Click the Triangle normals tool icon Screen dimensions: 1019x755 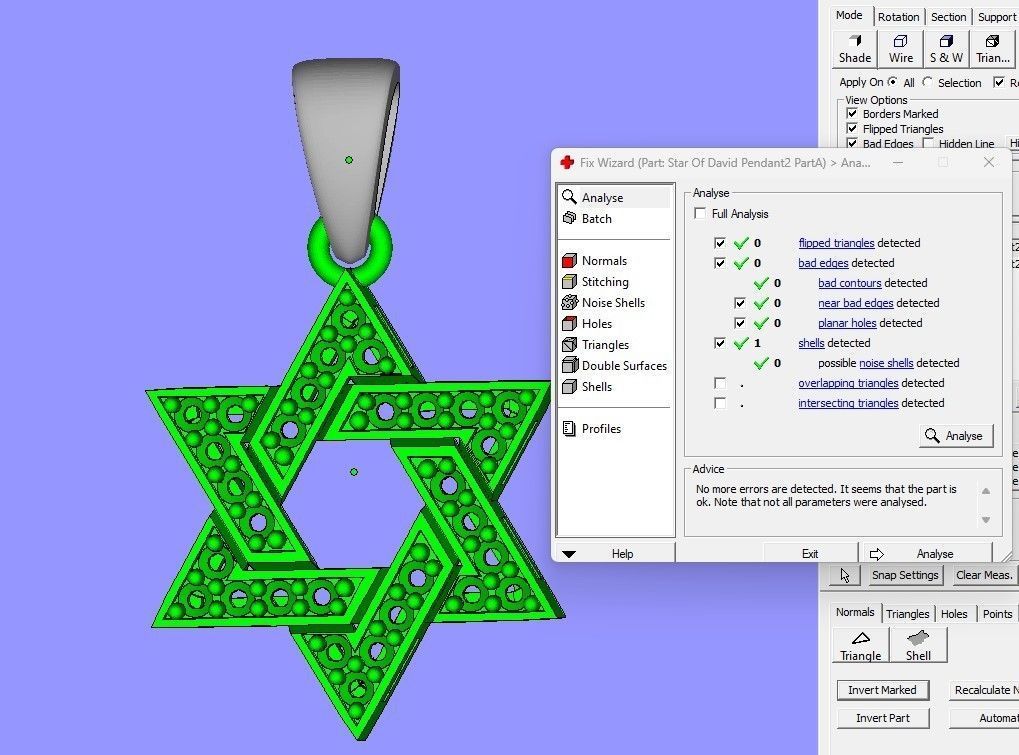(x=860, y=645)
